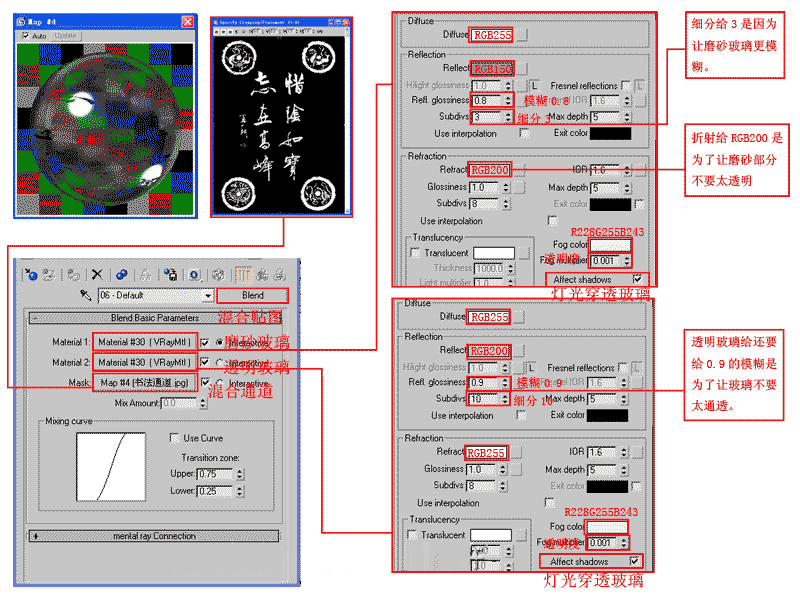Click the Go to Parent icon

pos(262,275)
